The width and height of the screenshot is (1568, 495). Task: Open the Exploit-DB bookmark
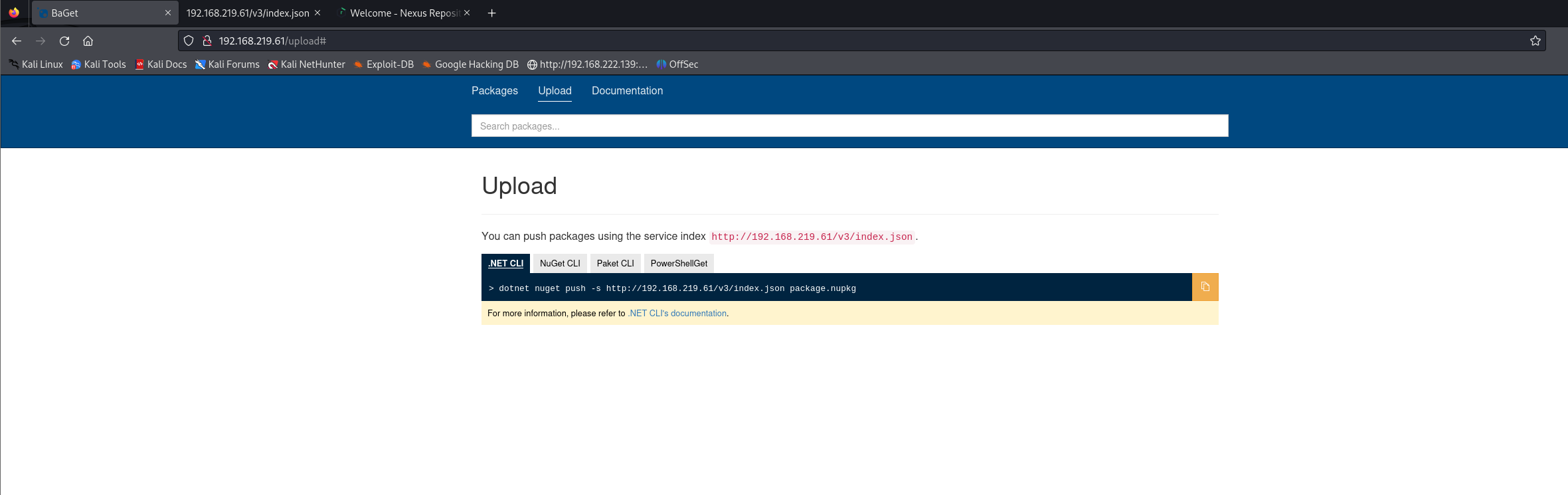(x=383, y=64)
